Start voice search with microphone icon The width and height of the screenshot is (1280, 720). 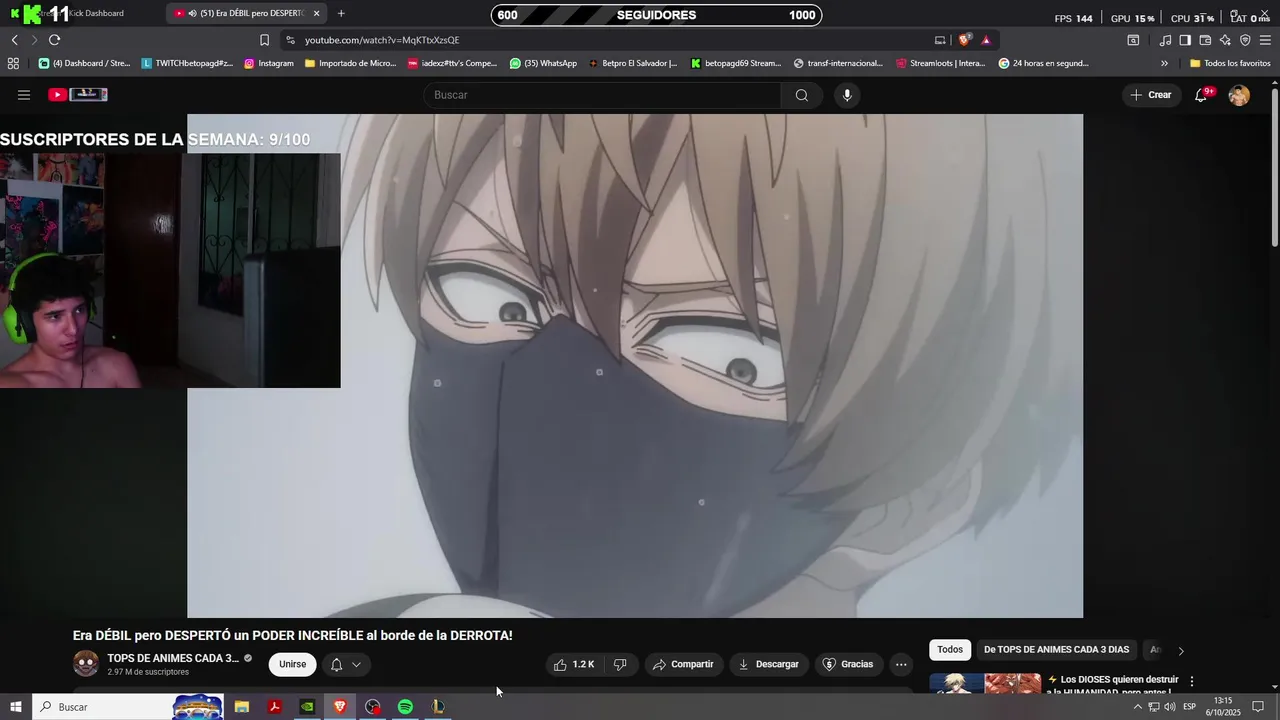[847, 95]
